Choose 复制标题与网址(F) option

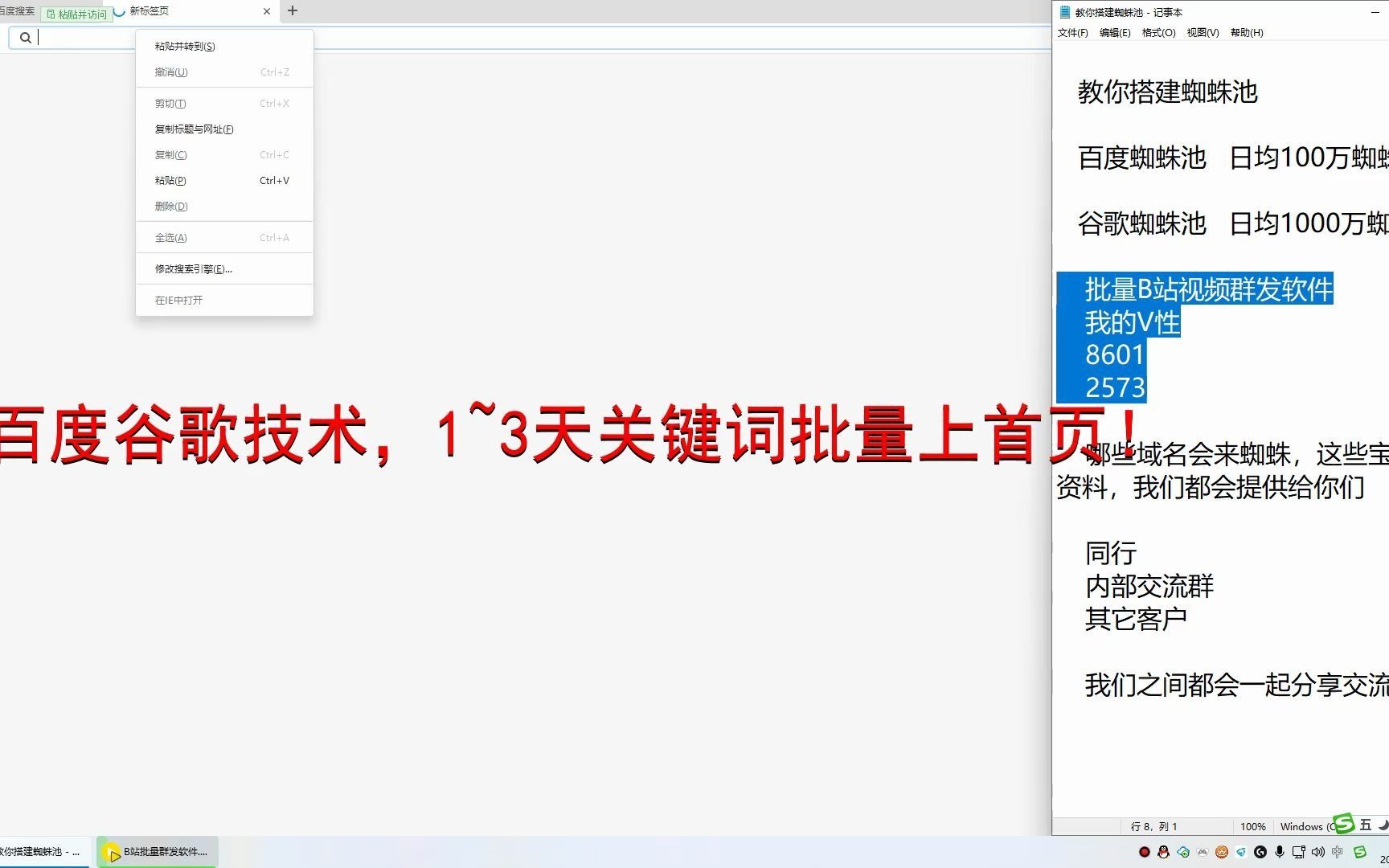click(224, 129)
